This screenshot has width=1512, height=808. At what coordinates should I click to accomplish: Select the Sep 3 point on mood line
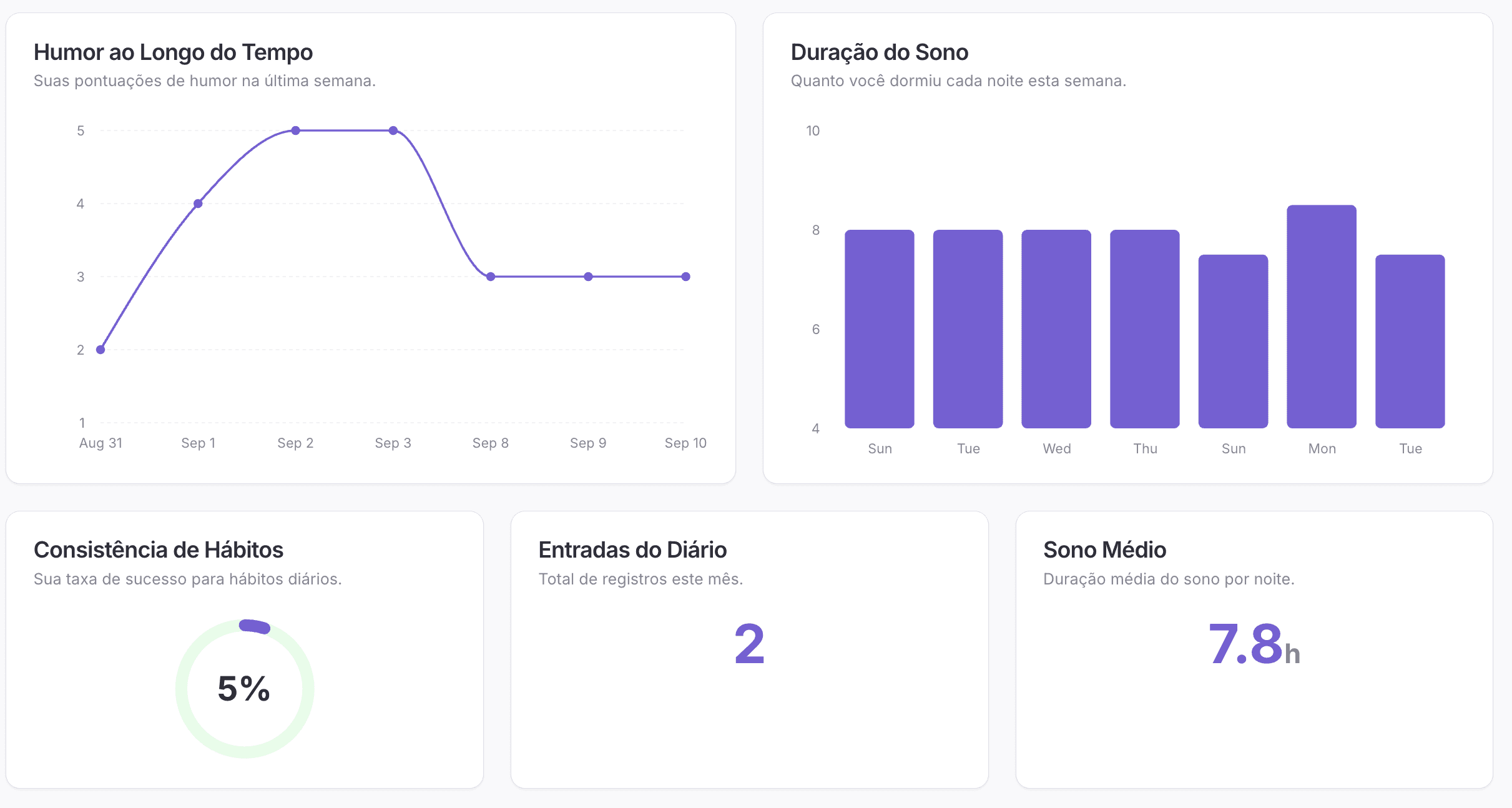click(393, 131)
